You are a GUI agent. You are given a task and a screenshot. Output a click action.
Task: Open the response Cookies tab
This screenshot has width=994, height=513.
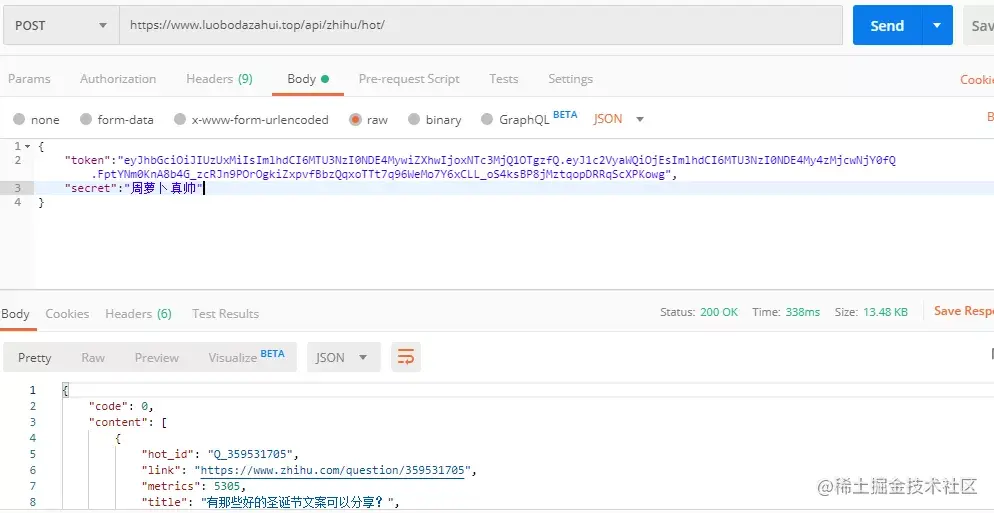pos(67,314)
